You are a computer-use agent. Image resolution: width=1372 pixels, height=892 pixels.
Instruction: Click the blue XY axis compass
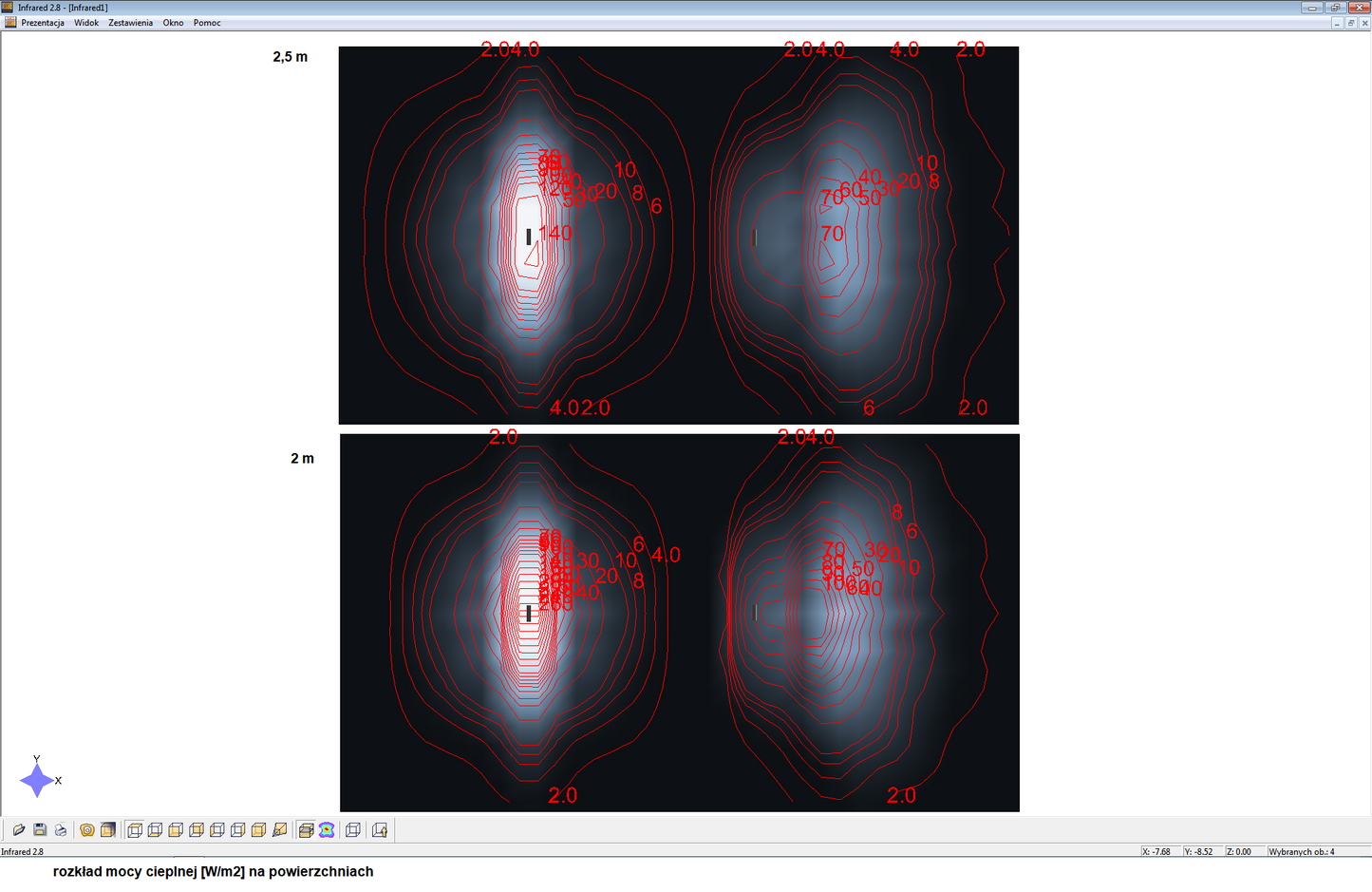coord(37,780)
